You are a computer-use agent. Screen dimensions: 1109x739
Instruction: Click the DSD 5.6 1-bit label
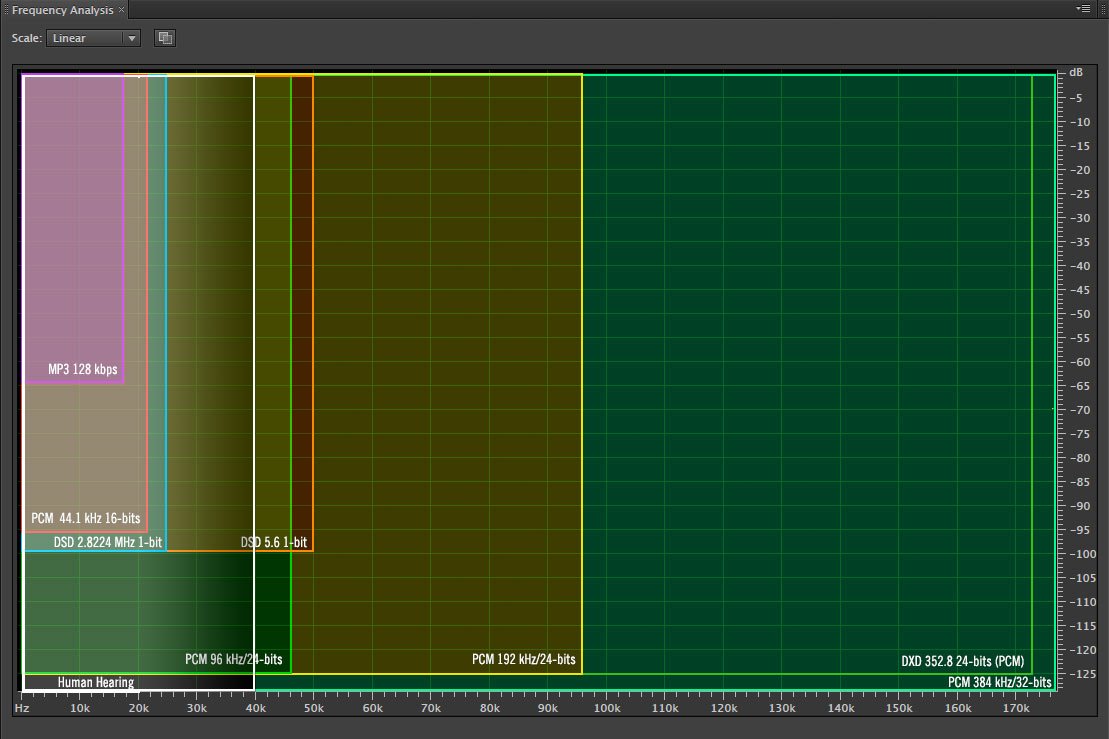[x=273, y=541]
